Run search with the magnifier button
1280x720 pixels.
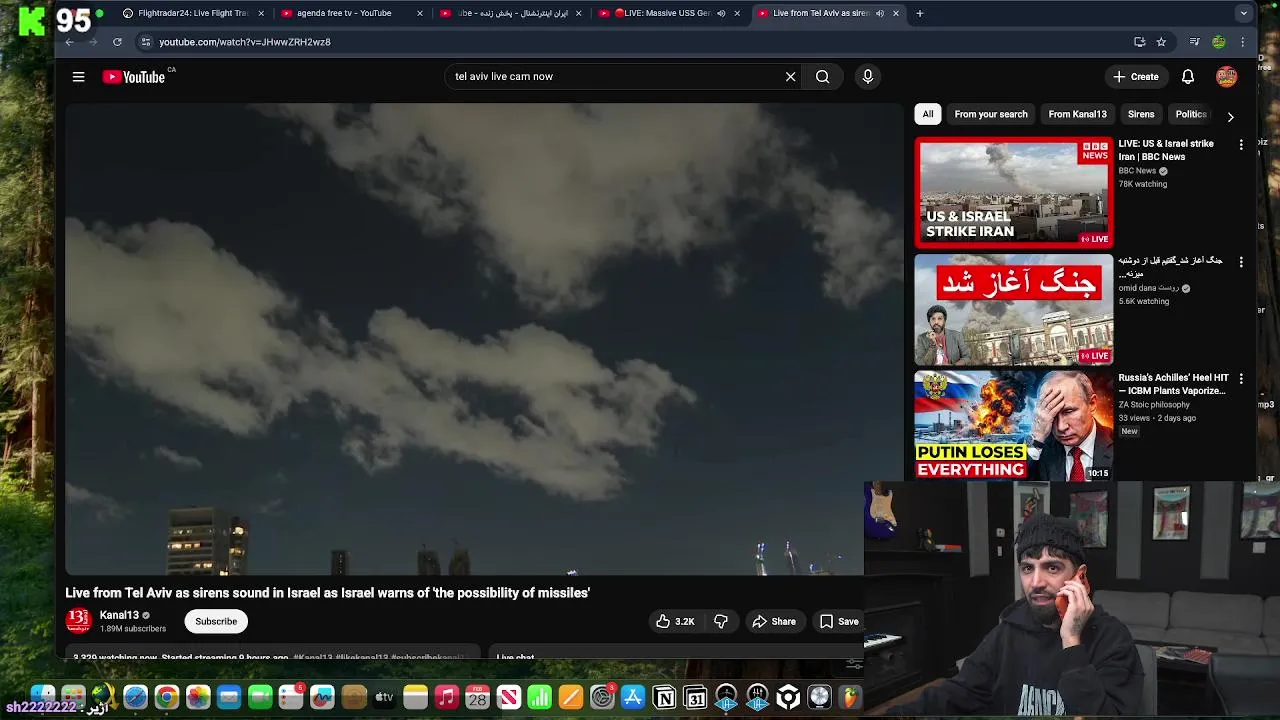pyautogui.click(x=822, y=77)
